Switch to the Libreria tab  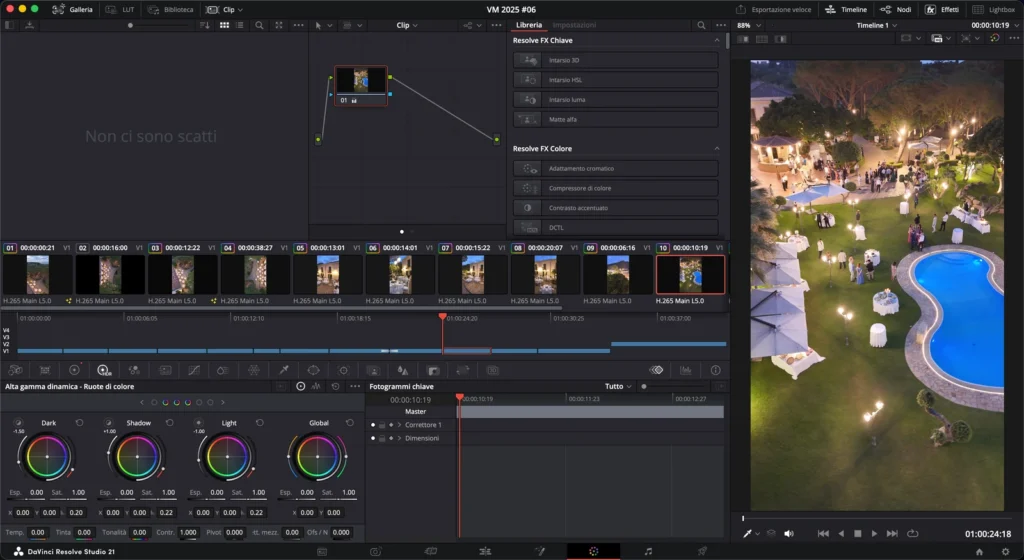(x=528, y=25)
